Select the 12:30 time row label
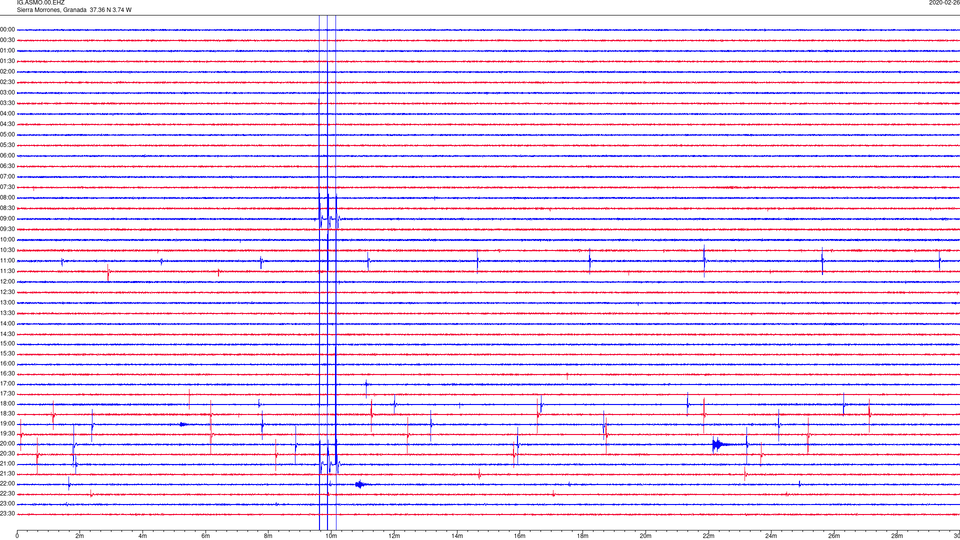Screen dimensions: 960x540 click(x=7, y=292)
